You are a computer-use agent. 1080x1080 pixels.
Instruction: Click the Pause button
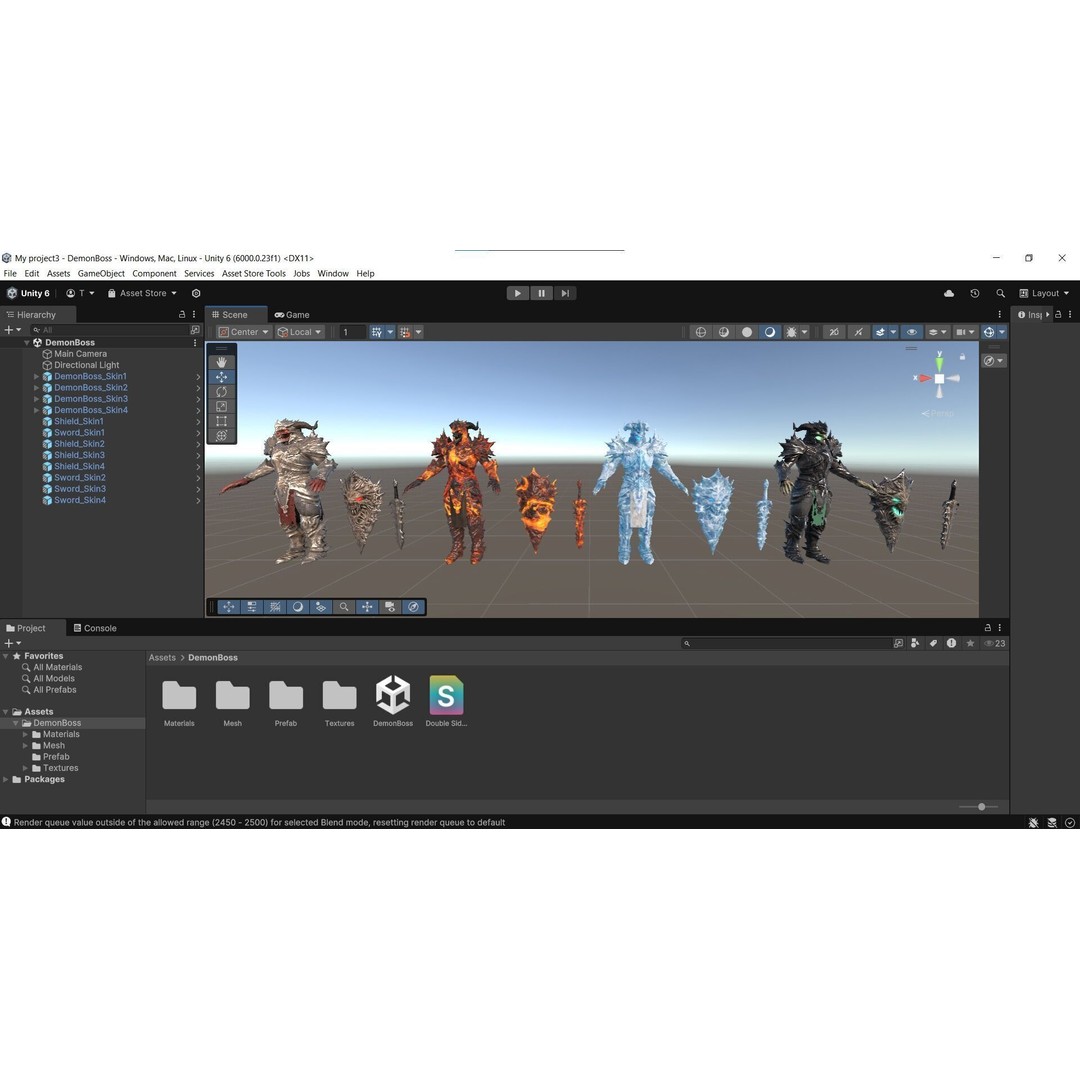click(x=541, y=293)
